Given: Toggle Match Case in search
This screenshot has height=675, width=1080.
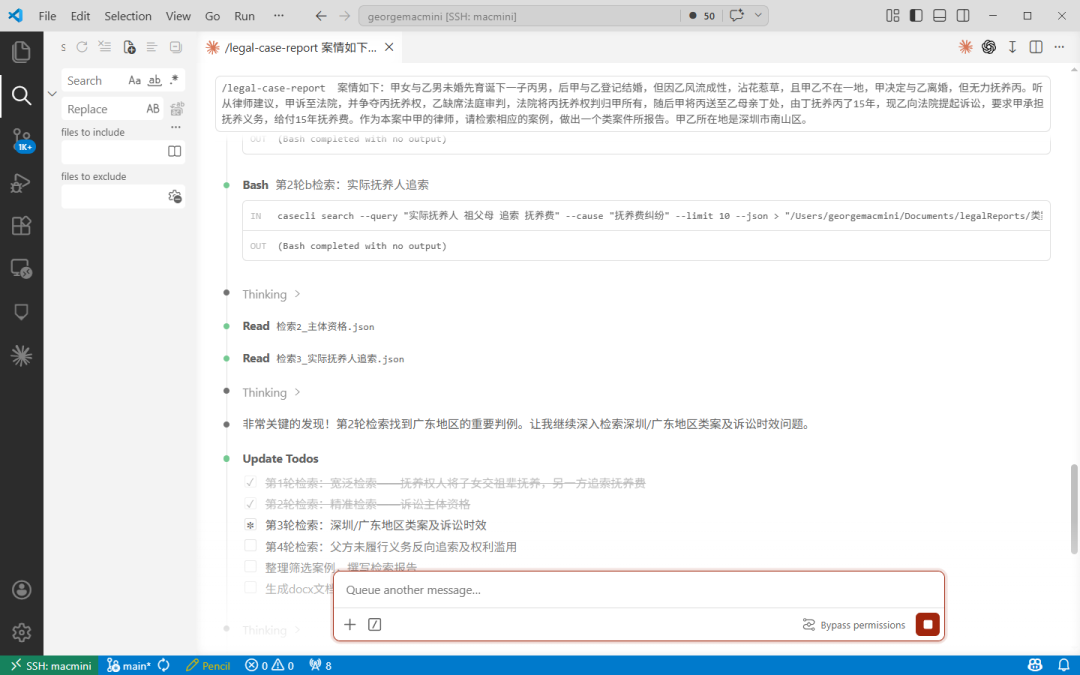Looking at the screenshot, I should pos(135,81).
